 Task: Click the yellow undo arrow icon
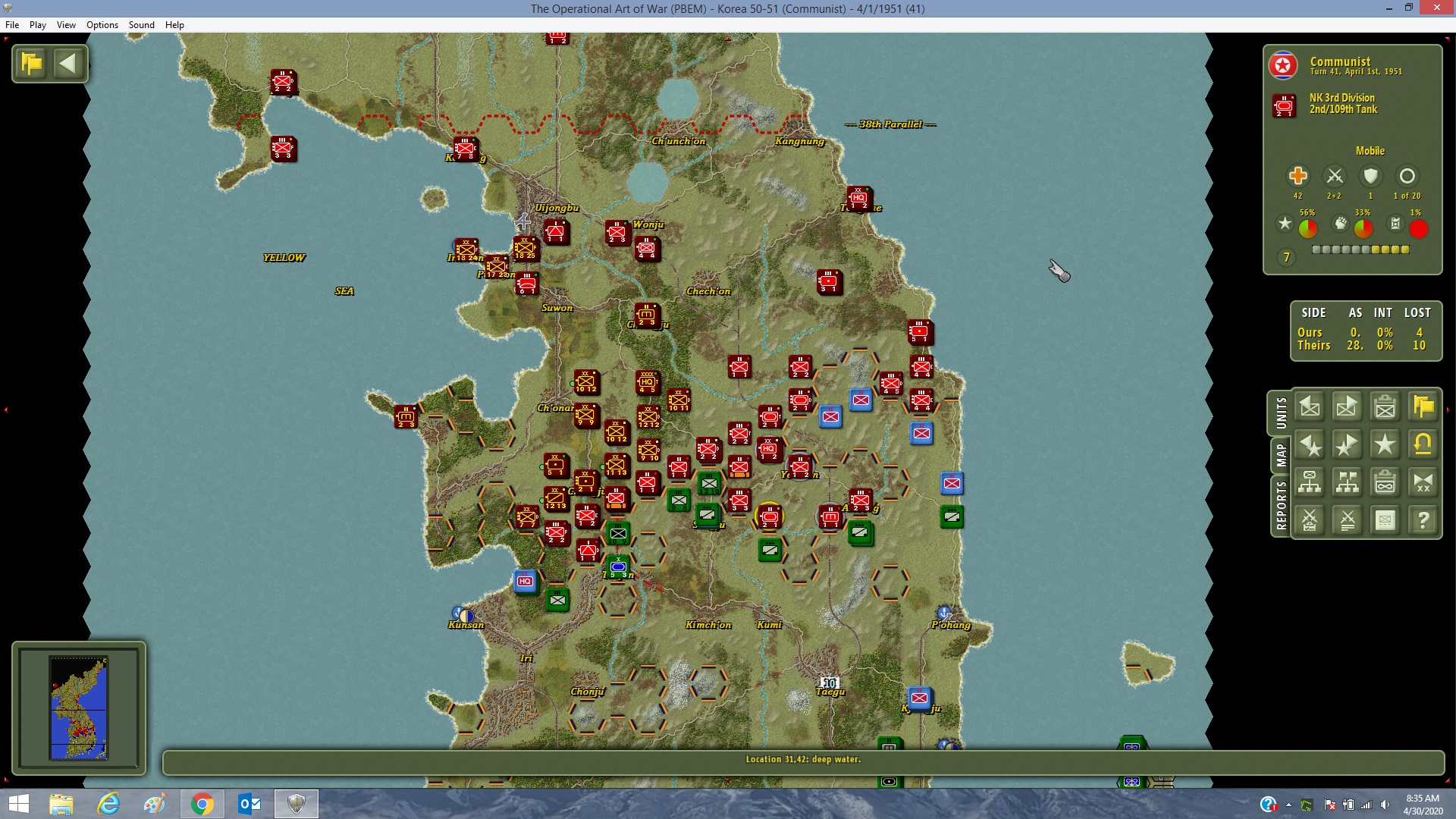click(1423, 445)
